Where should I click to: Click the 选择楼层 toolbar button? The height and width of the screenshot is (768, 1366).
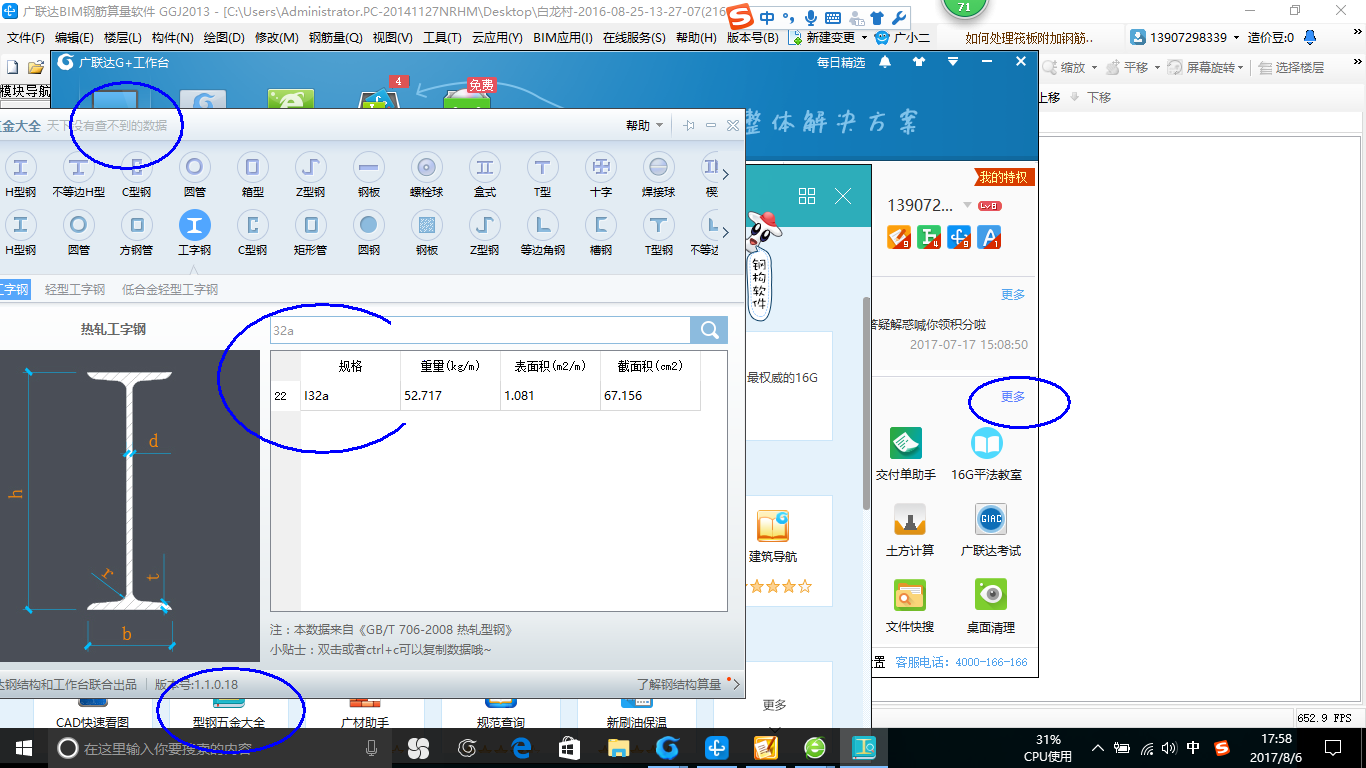pos(1292,68)
